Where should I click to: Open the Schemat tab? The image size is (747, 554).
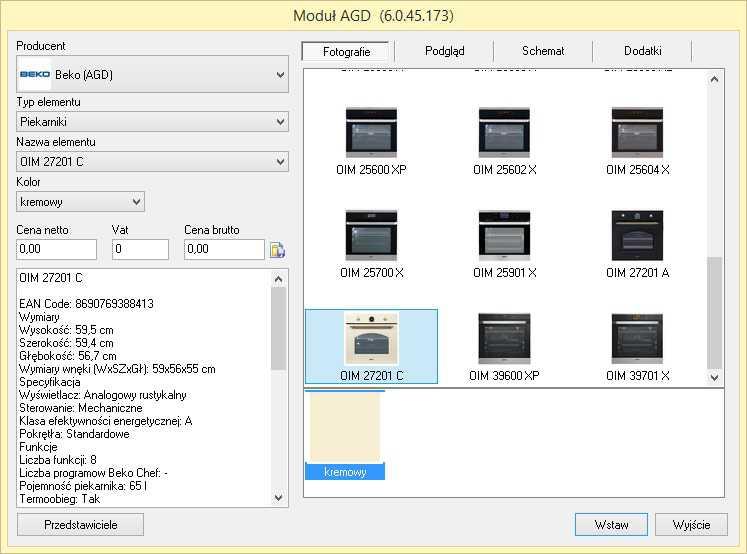543,50
